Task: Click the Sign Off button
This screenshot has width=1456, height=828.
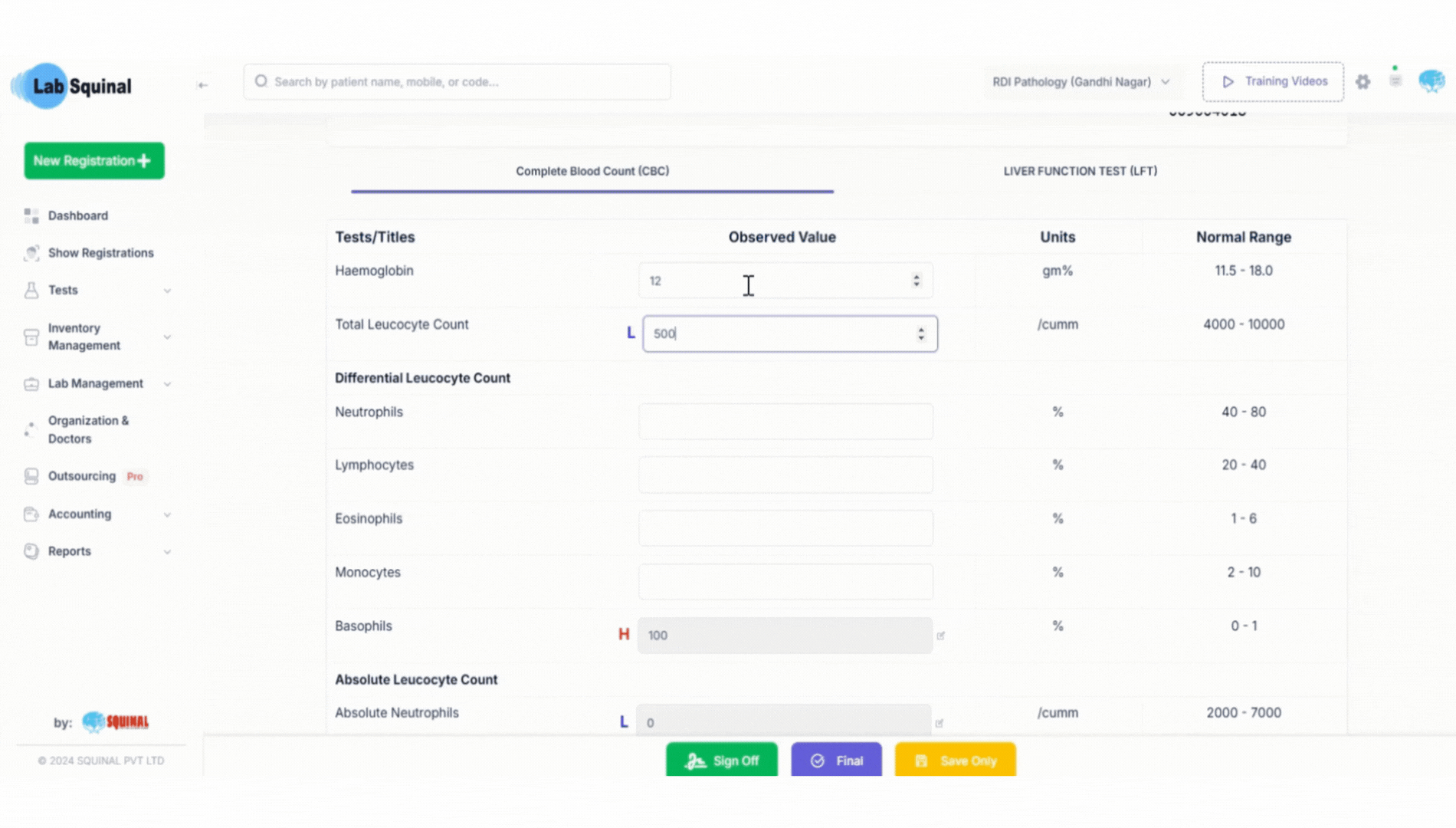Action: point(721,761)
